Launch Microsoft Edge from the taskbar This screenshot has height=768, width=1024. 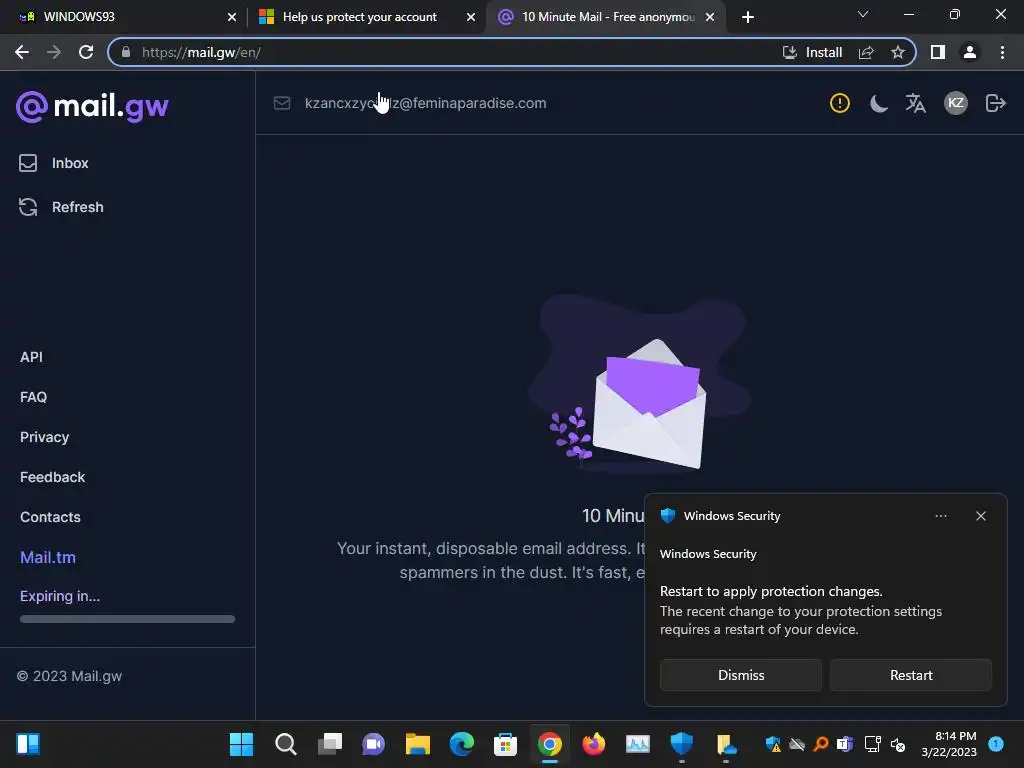462,744
